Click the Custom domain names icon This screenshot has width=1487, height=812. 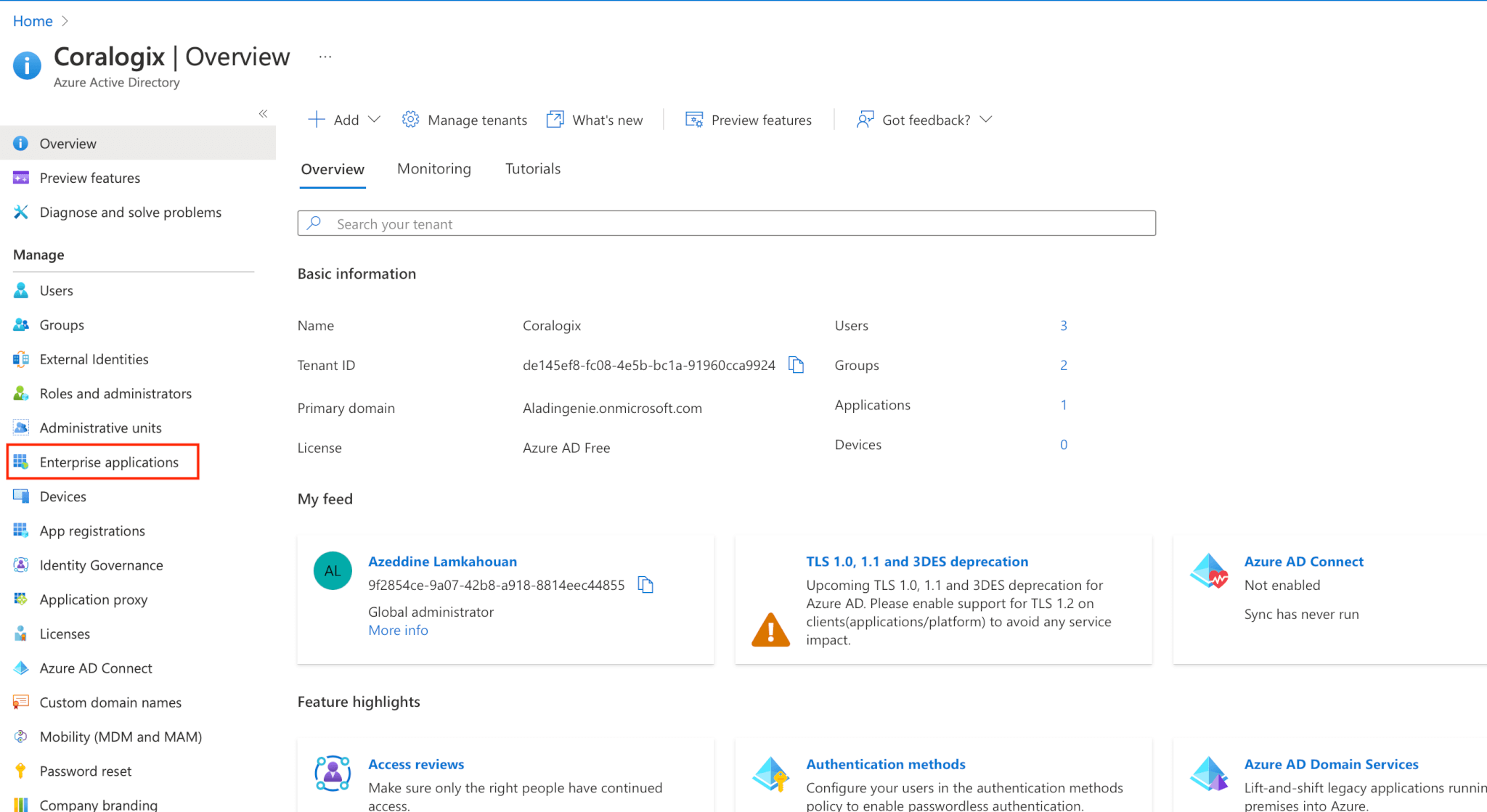point(21,702)
